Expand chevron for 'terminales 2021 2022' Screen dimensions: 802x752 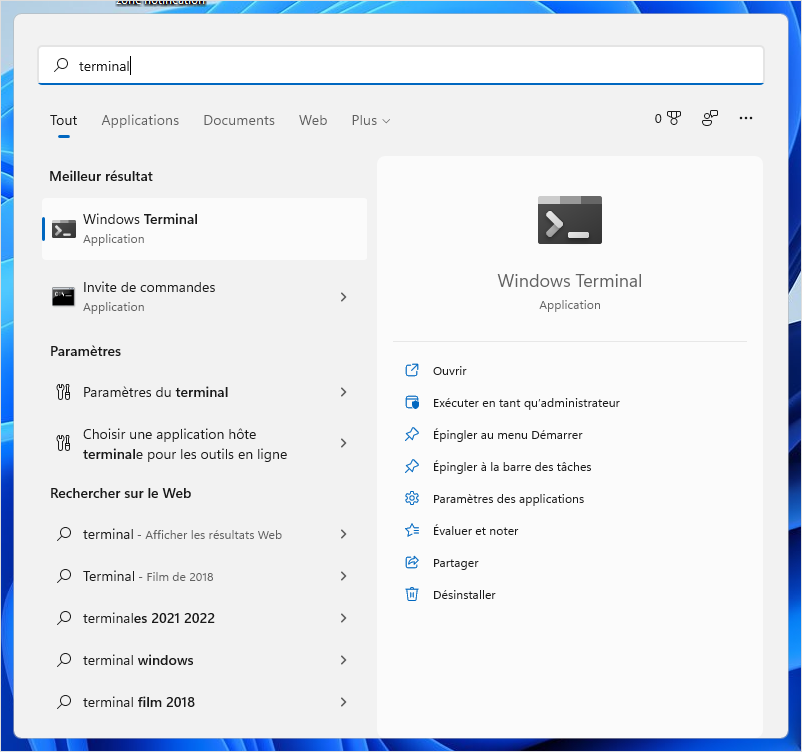(343, 618)
